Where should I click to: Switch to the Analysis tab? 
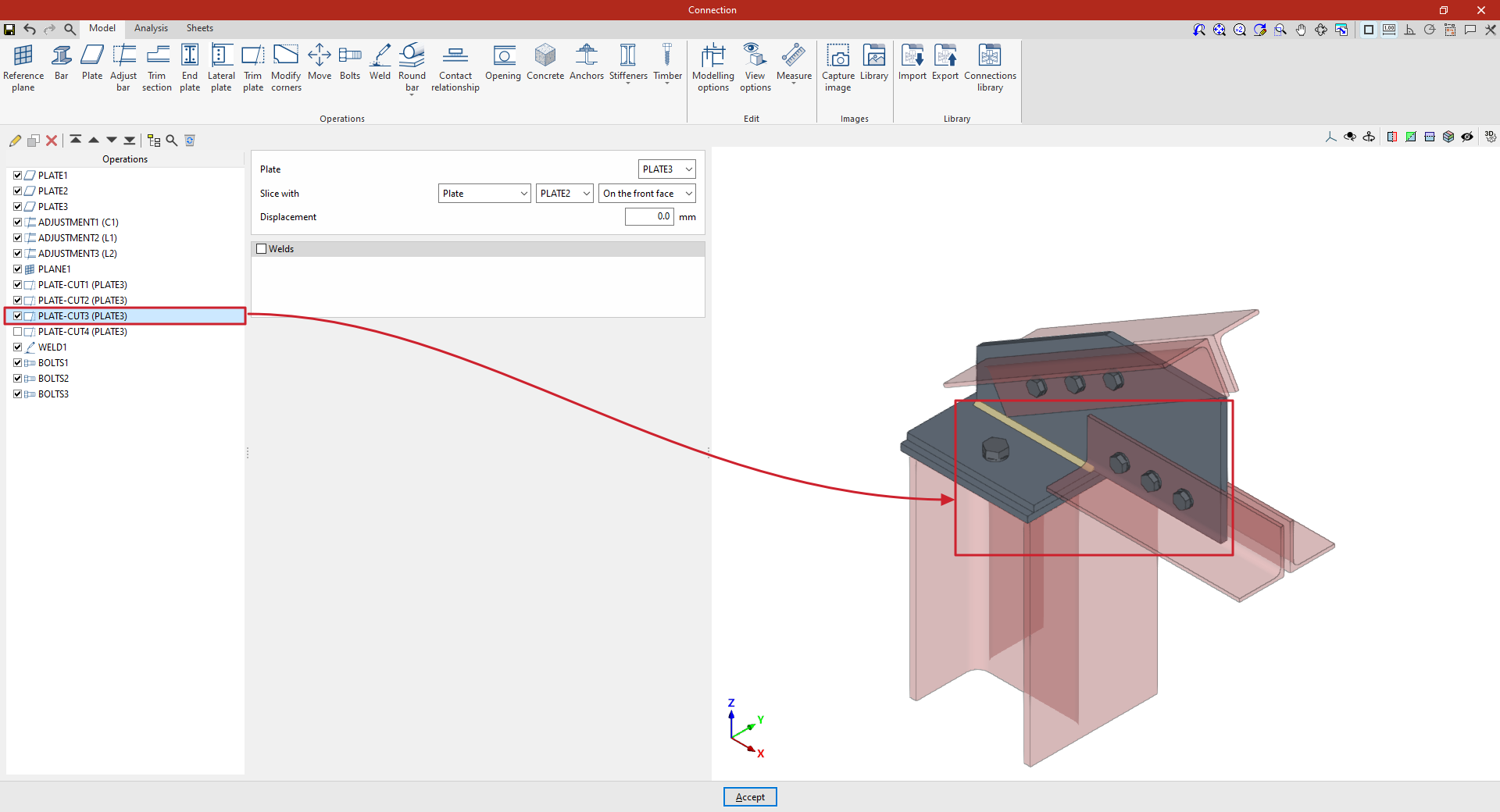pos(151,28)
